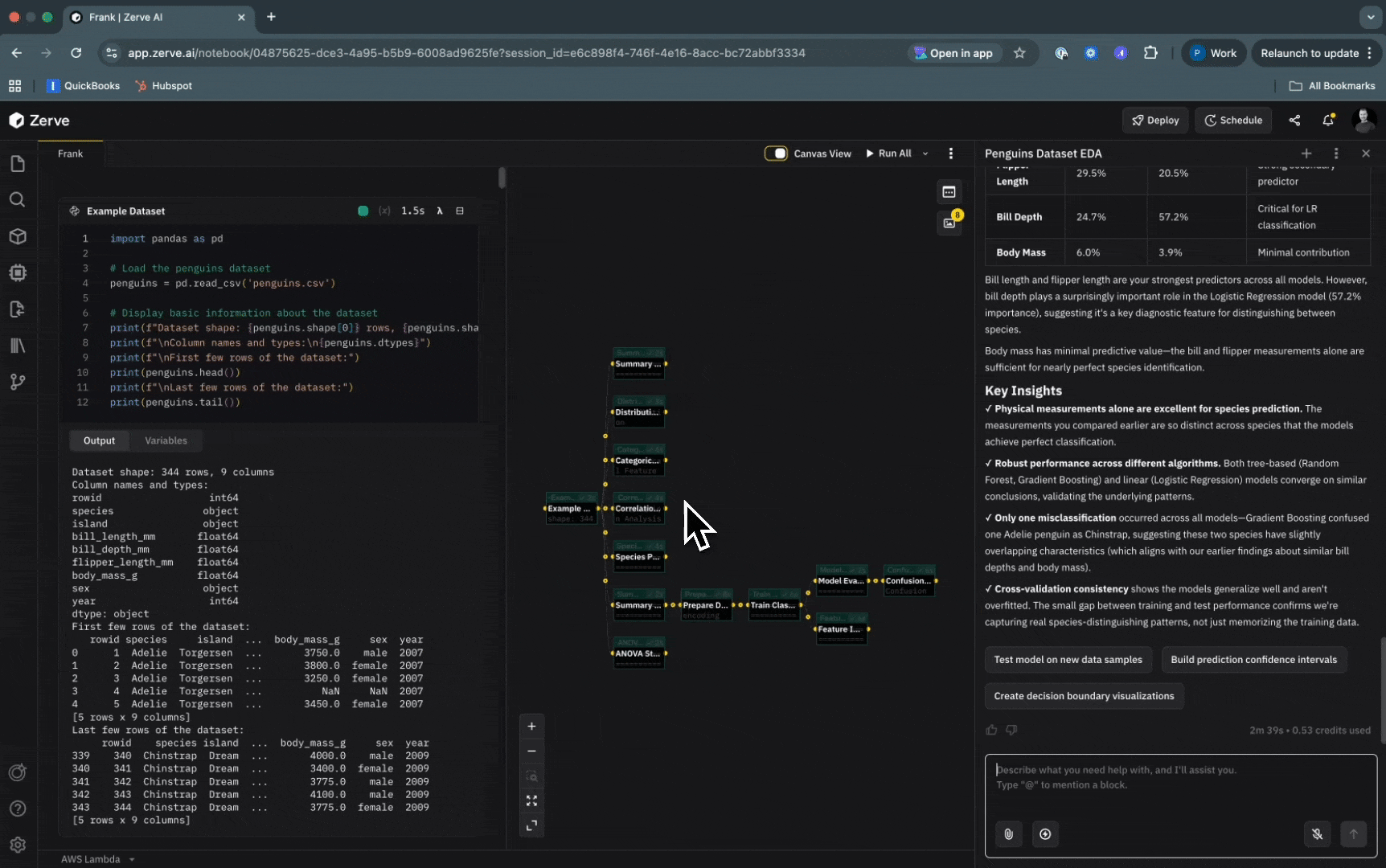Viewport: 1386px width, 868px height.
Task: Collapse the Example Dataset block
Action: pyautogui.click(x=460, y=211)
